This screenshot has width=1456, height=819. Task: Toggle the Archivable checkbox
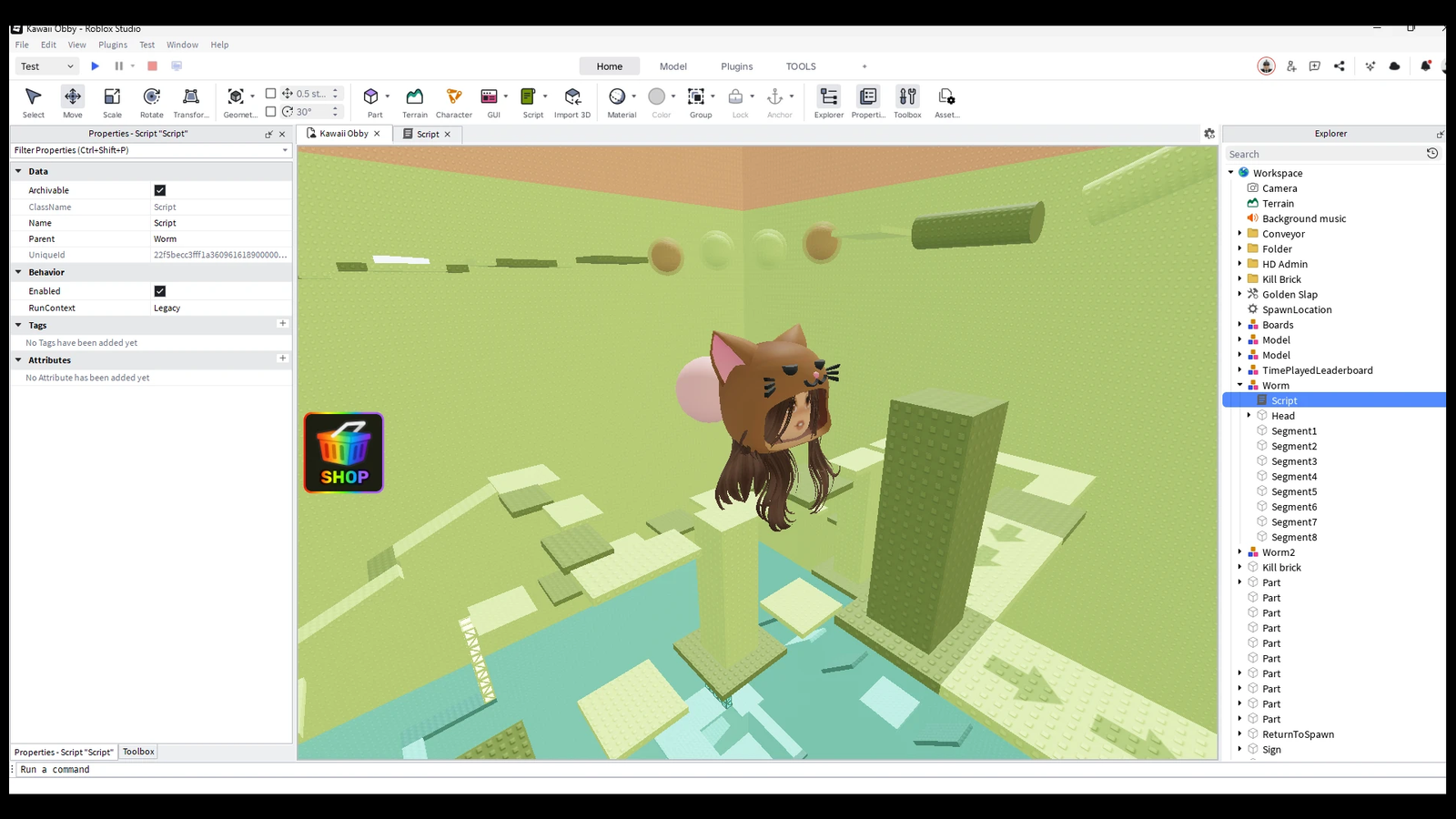tap(160, 190)
